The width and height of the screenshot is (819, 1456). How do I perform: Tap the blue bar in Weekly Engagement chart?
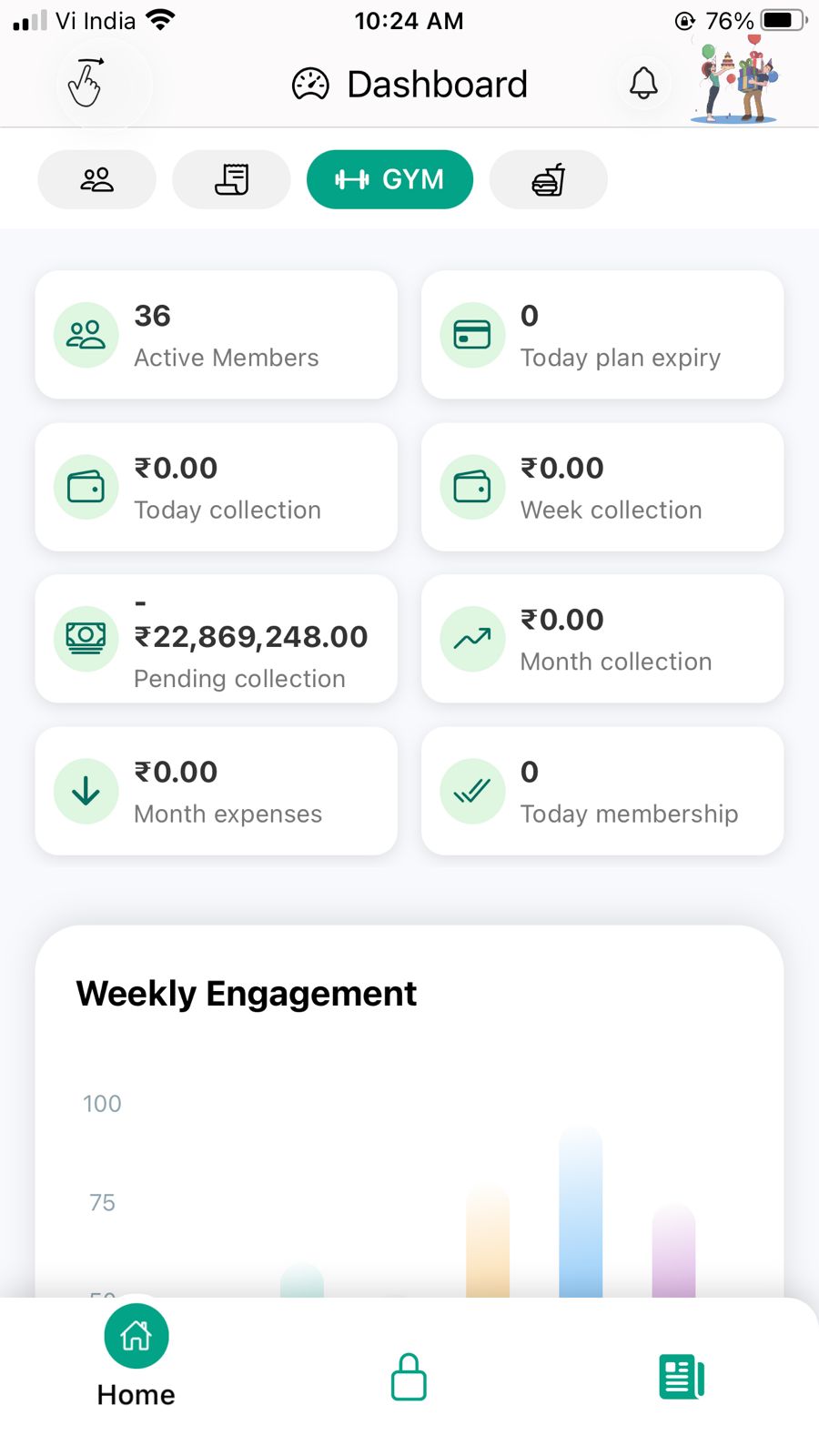[x=581, y=1215]
